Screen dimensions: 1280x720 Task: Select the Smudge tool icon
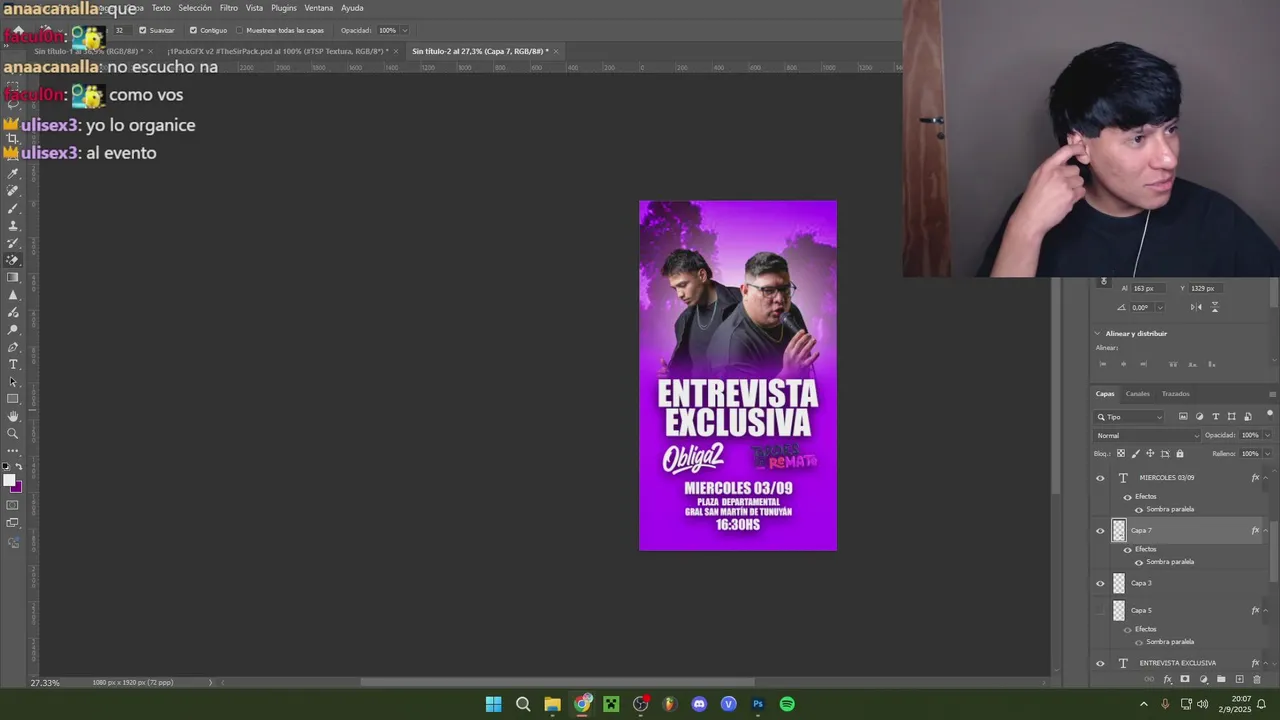[x=13, y=313]
